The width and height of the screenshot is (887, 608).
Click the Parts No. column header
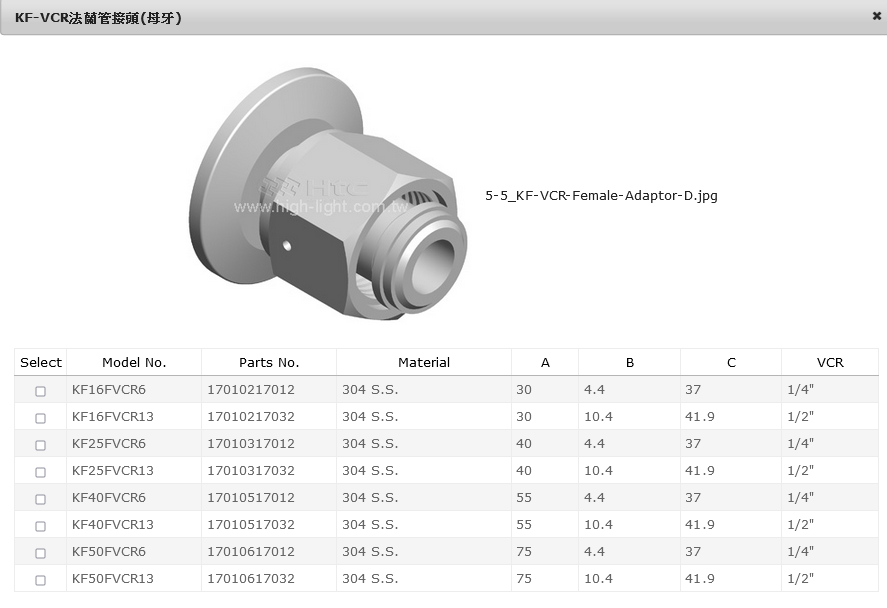269,363
